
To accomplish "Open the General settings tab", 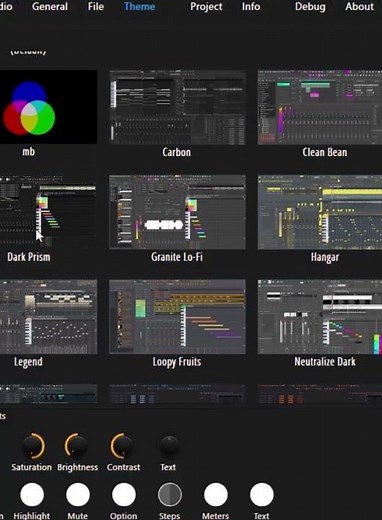I will point(50,6).
